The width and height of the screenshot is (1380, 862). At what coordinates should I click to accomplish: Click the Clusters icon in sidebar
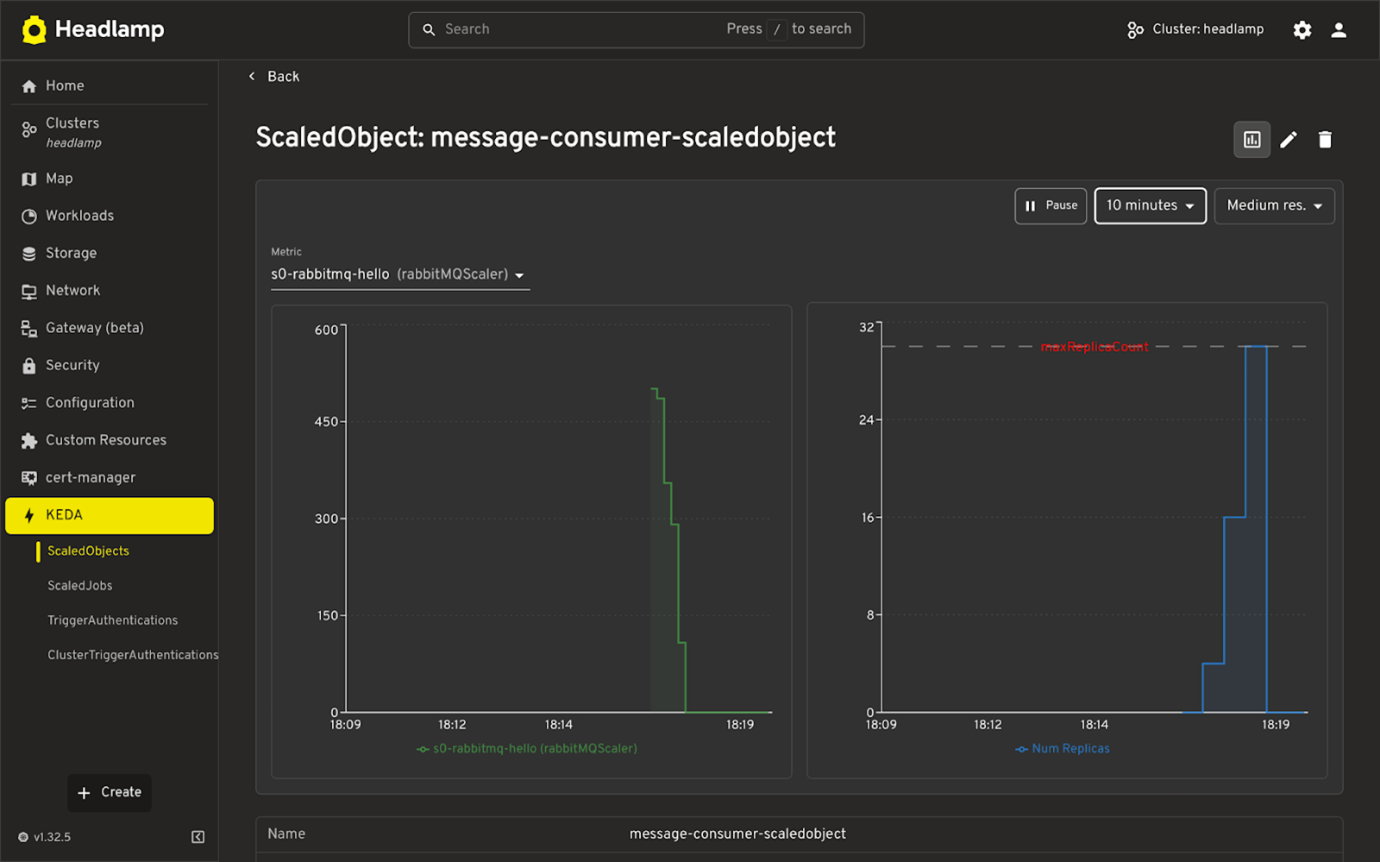(x=29, y=130)
